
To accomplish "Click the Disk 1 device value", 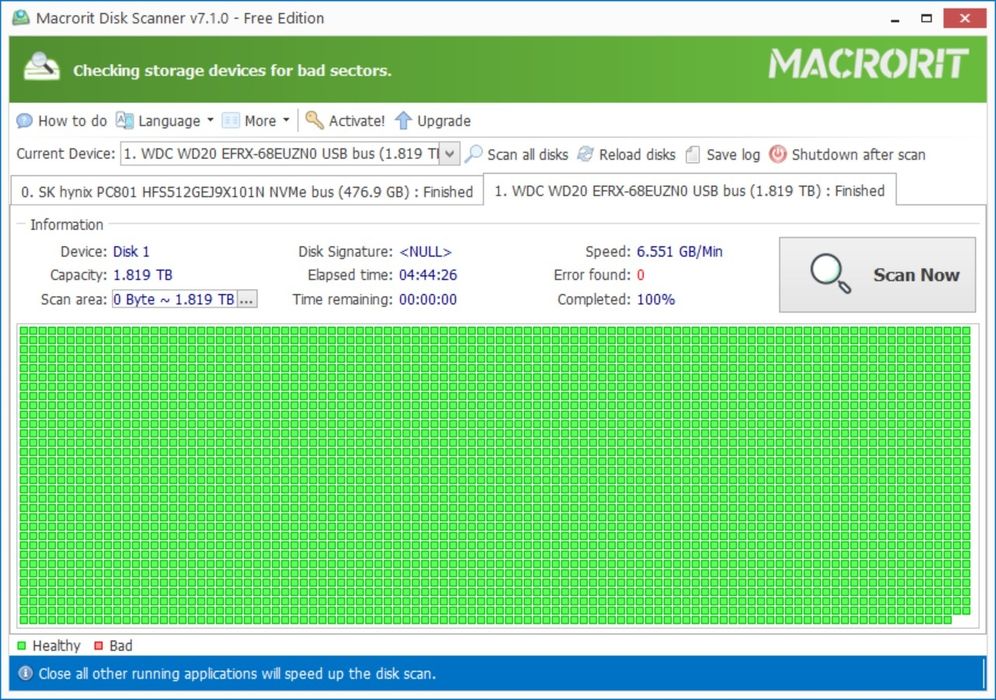I will (x=131, y=252).
